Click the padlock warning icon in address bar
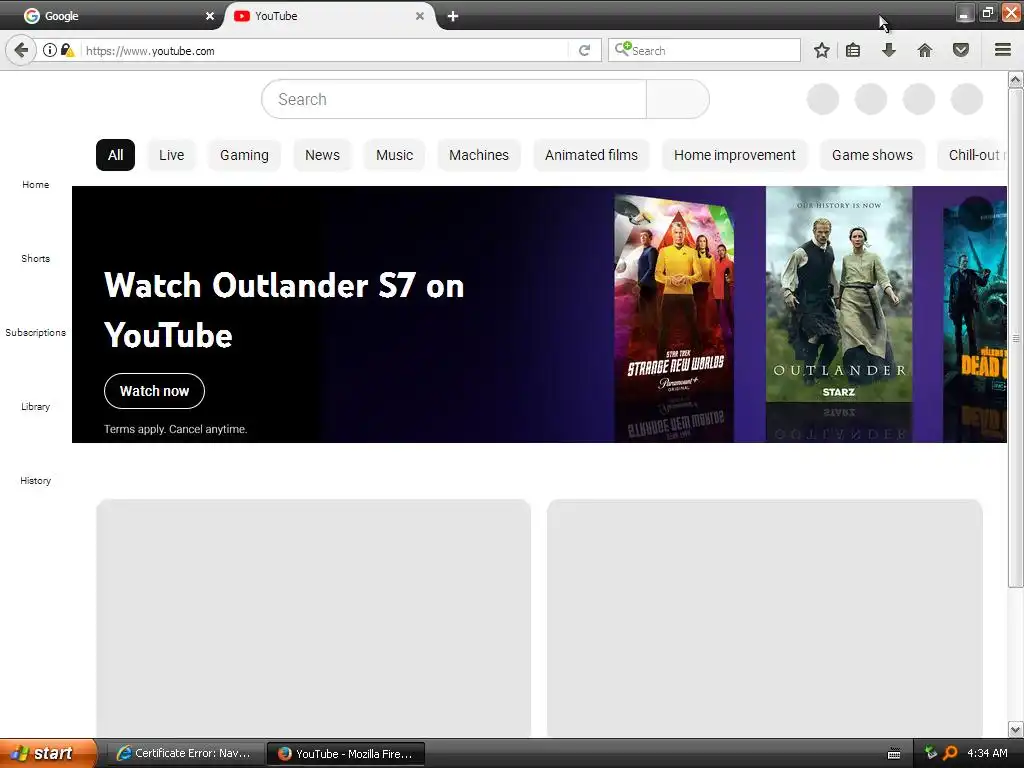Viewport: 1024px width, 768px height. tap(67, 50)
